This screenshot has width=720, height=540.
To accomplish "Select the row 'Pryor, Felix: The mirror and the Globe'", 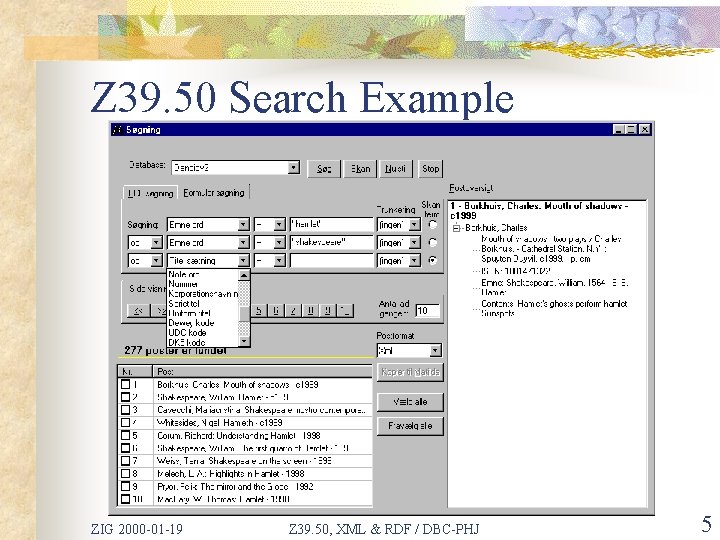I will coord(245,486).
